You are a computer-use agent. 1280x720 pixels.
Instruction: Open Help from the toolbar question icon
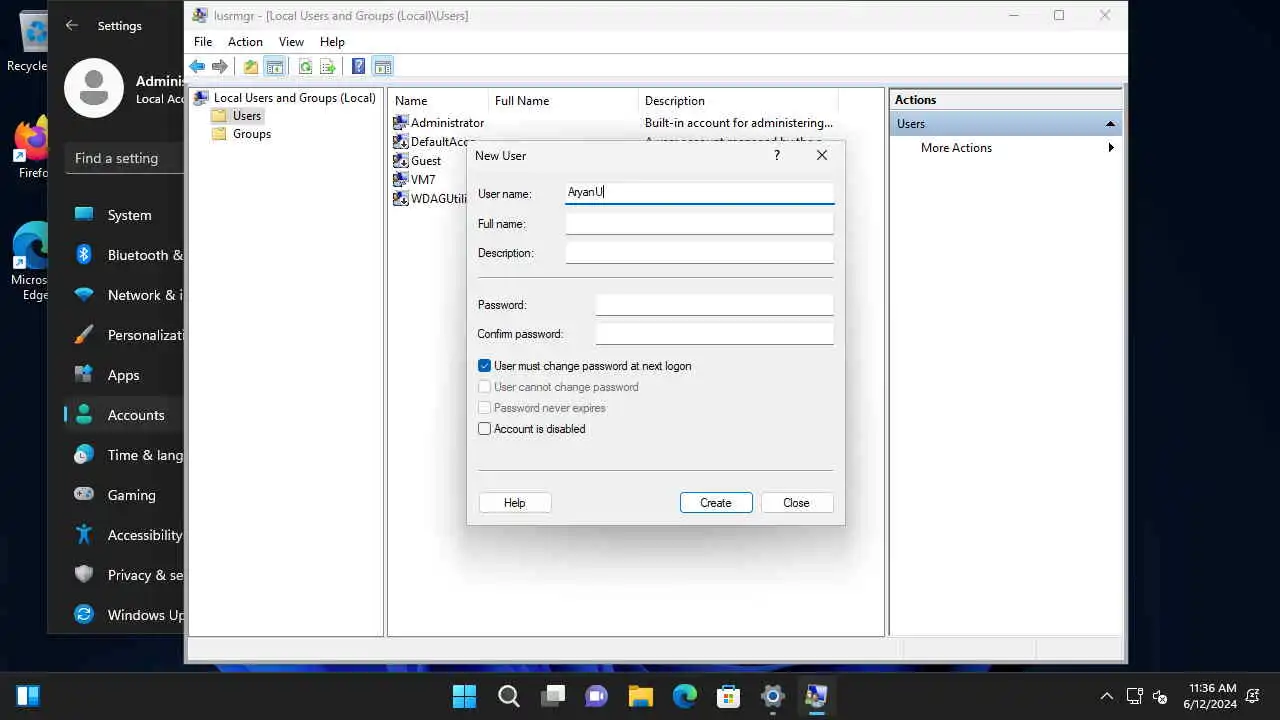(358, 67)
